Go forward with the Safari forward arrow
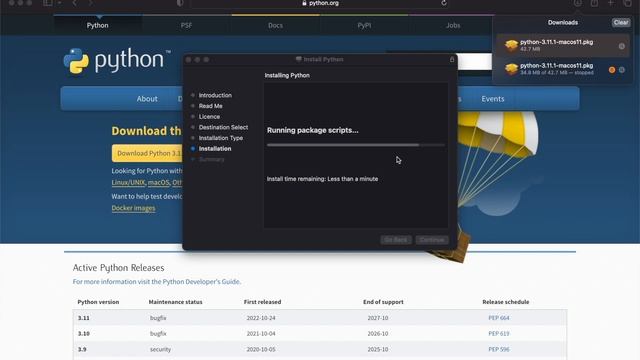 (90, 3)
